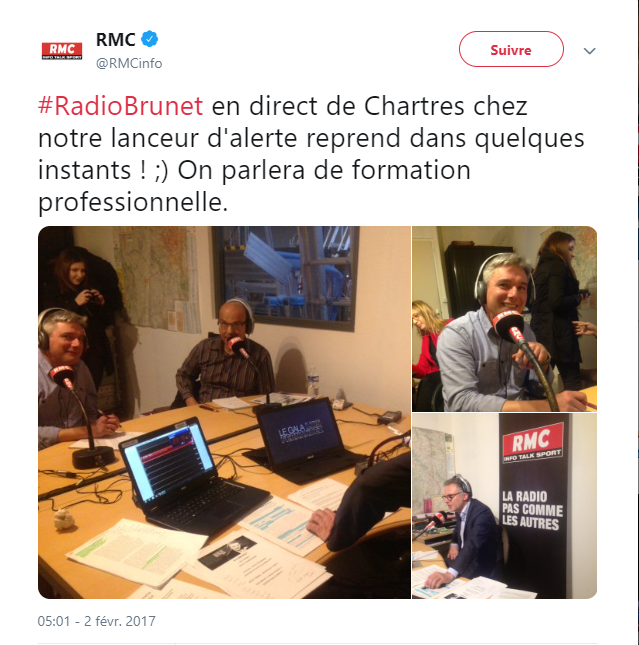Viewport: 639px width, 645px height.
Task: Click the tweet text about formation professionnelle
Action: click(x=311, y=154)
